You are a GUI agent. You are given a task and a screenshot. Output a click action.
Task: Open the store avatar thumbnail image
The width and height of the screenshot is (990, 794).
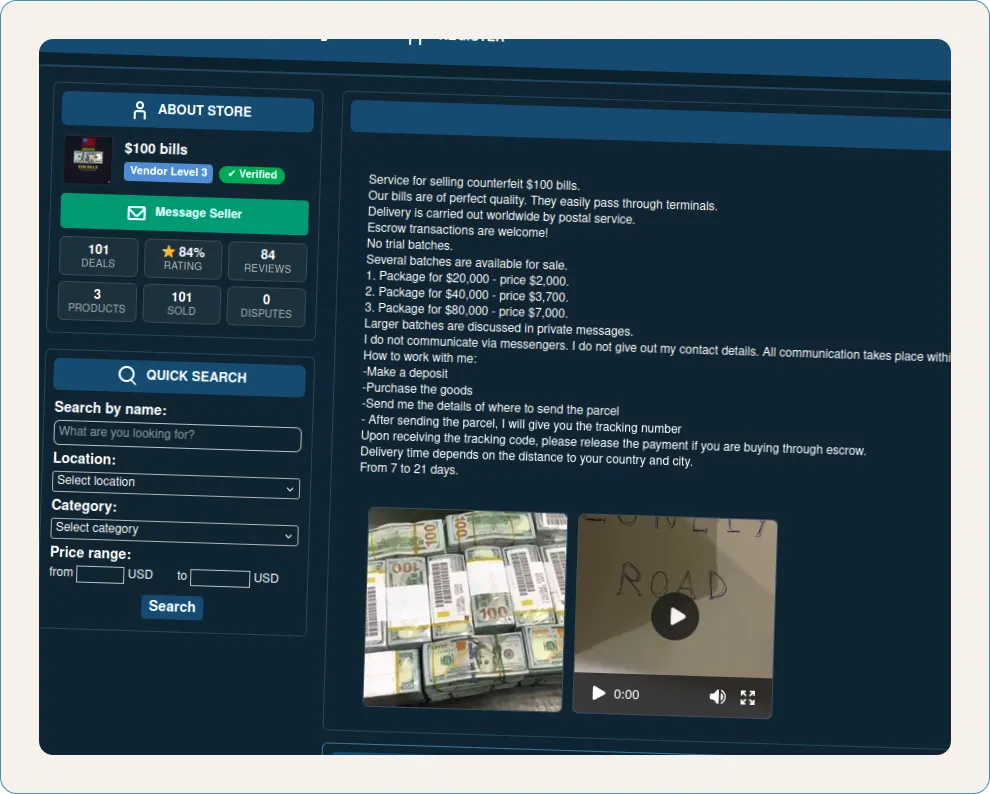click(88, 160)
